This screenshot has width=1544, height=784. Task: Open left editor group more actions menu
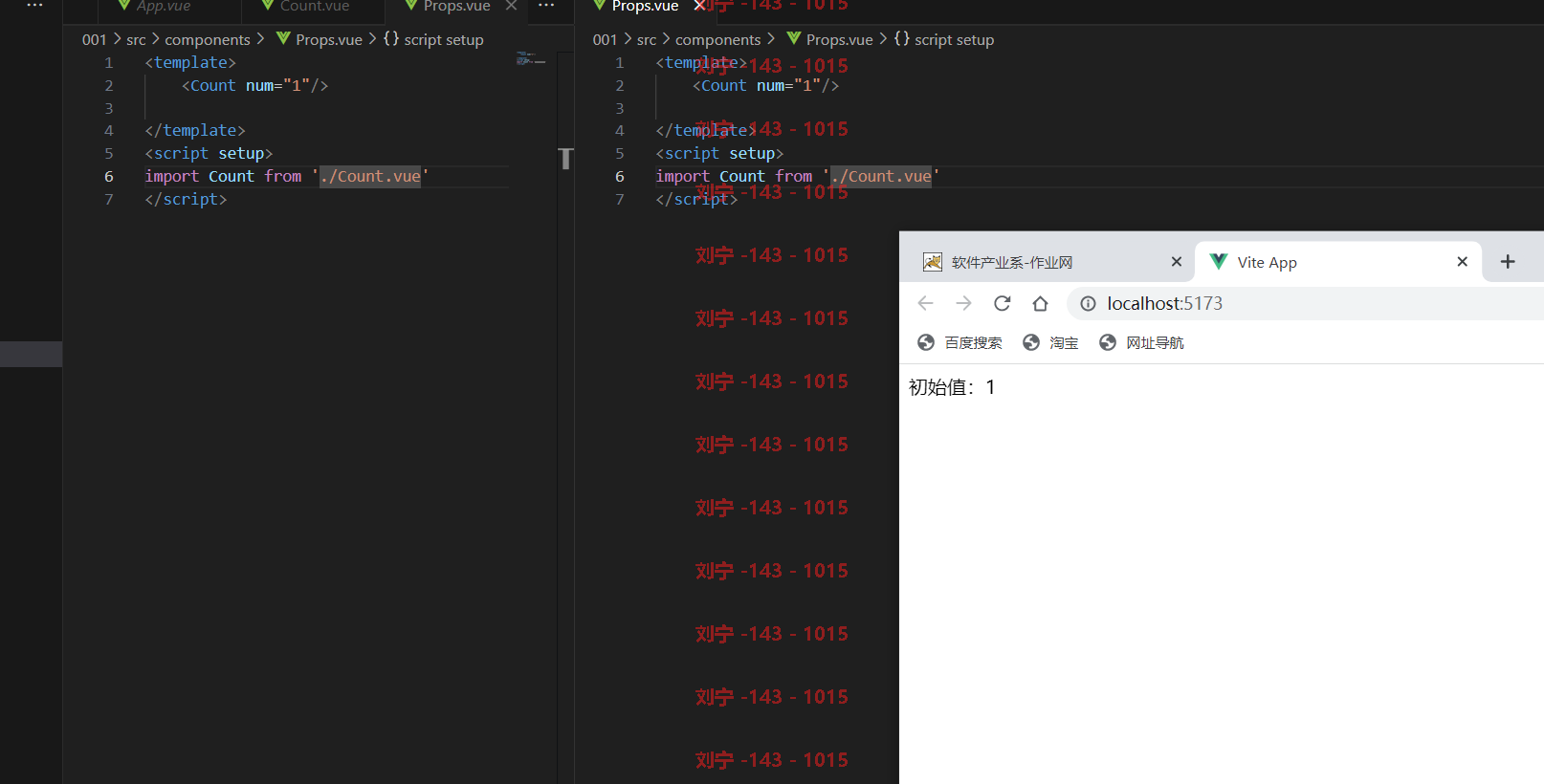pos(546,6)
